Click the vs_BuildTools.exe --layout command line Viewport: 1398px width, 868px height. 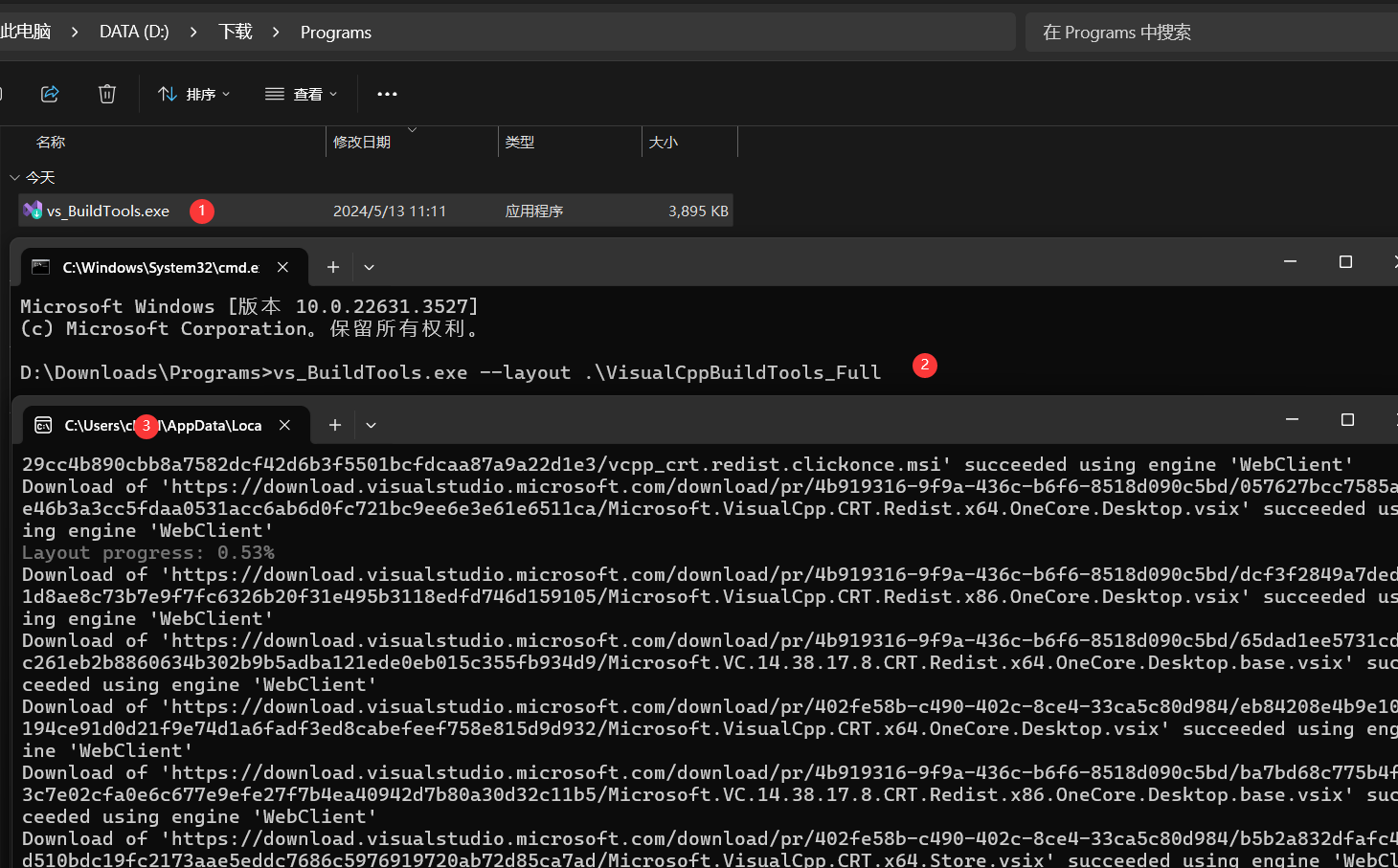(450, 372)
